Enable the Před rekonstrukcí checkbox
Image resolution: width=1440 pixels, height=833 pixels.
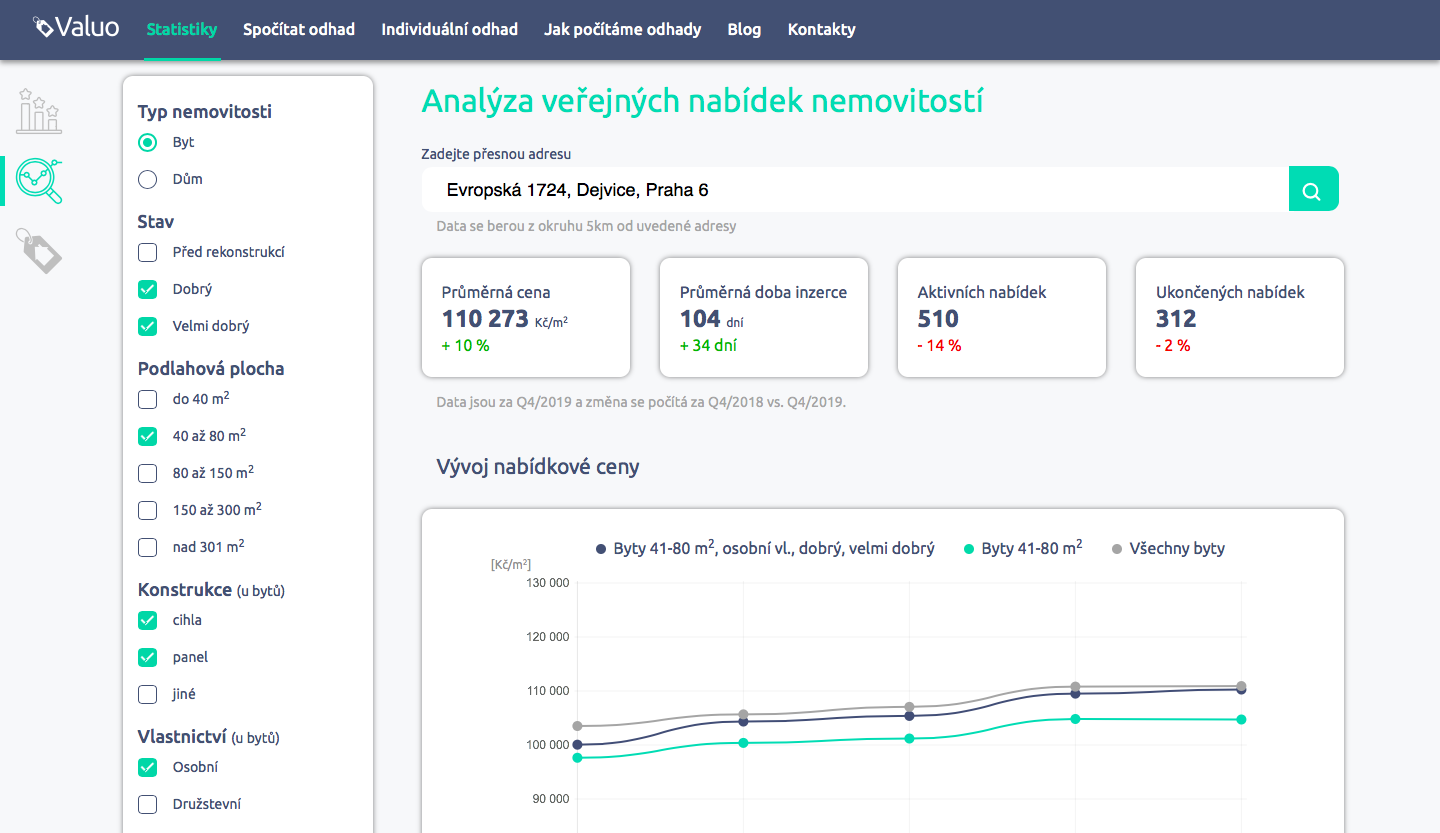point(148,253)
